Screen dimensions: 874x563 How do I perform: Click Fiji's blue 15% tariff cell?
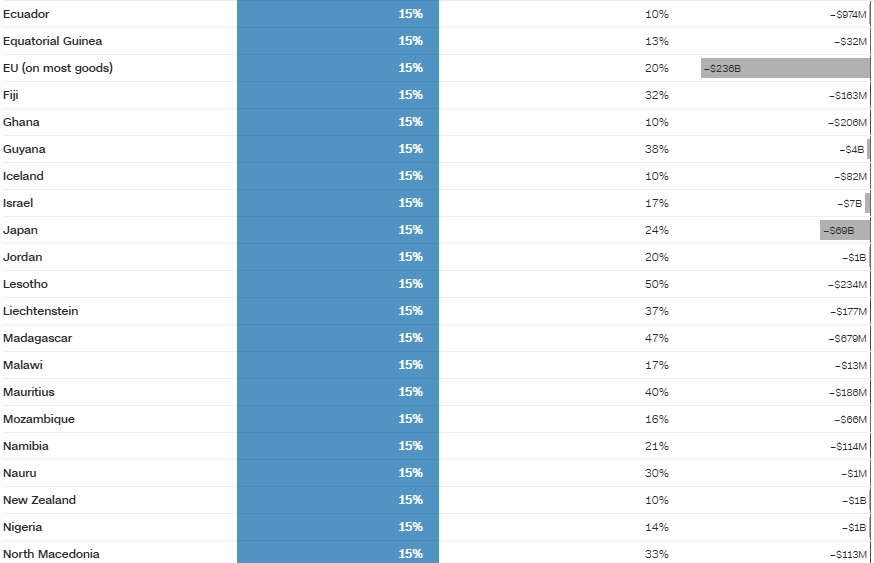pos(338,95)
